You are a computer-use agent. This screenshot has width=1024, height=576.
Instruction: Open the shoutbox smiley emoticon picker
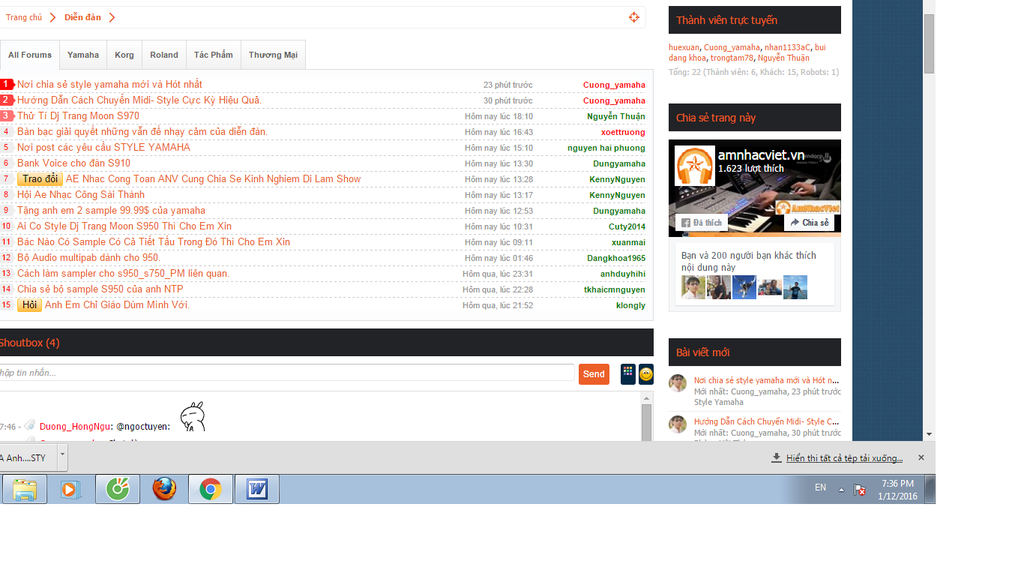[646, 374]
